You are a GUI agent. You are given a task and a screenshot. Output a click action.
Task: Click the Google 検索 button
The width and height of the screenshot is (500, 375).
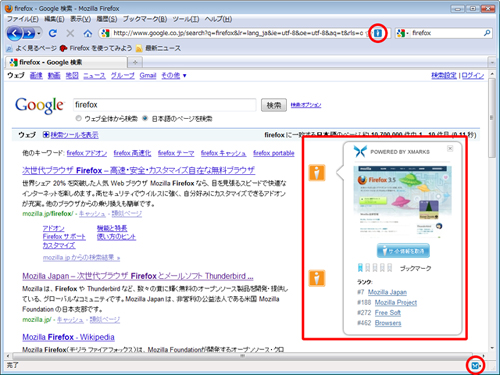click(x=274, y=105)
